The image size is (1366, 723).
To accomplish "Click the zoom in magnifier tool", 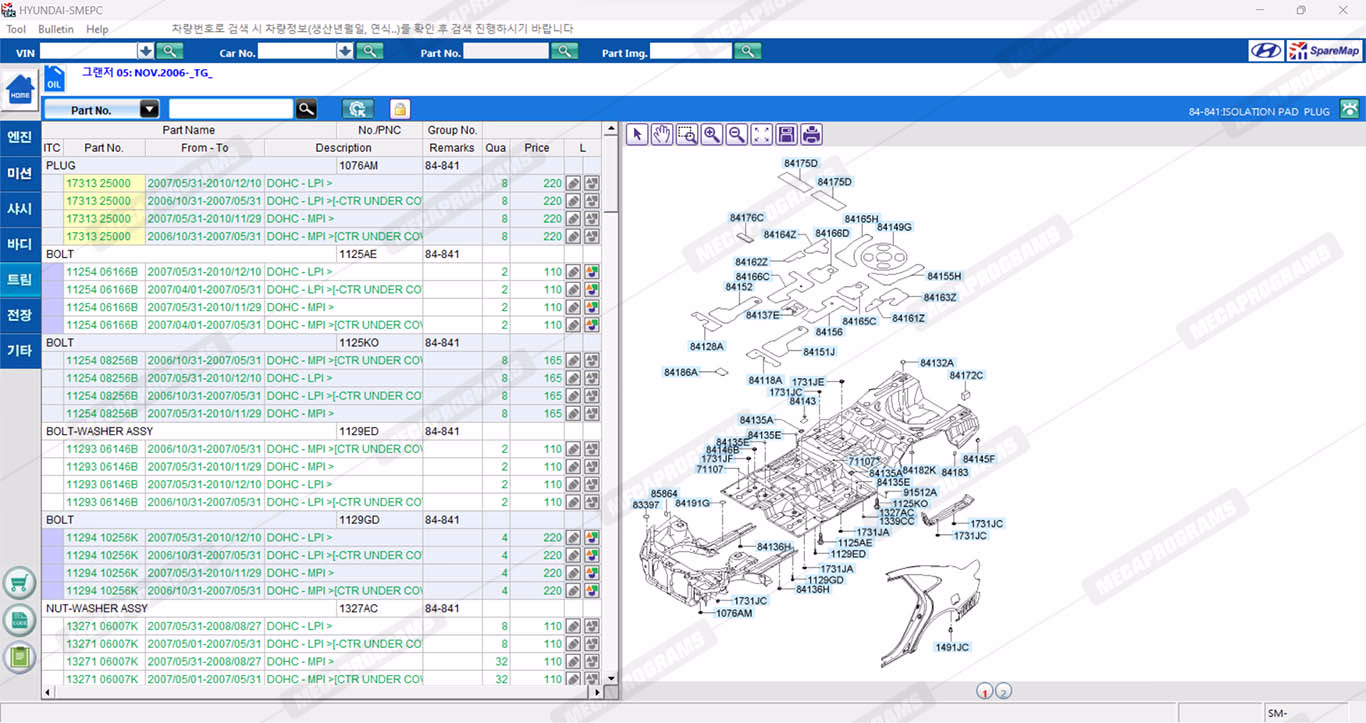I will (x=712, y=135).
